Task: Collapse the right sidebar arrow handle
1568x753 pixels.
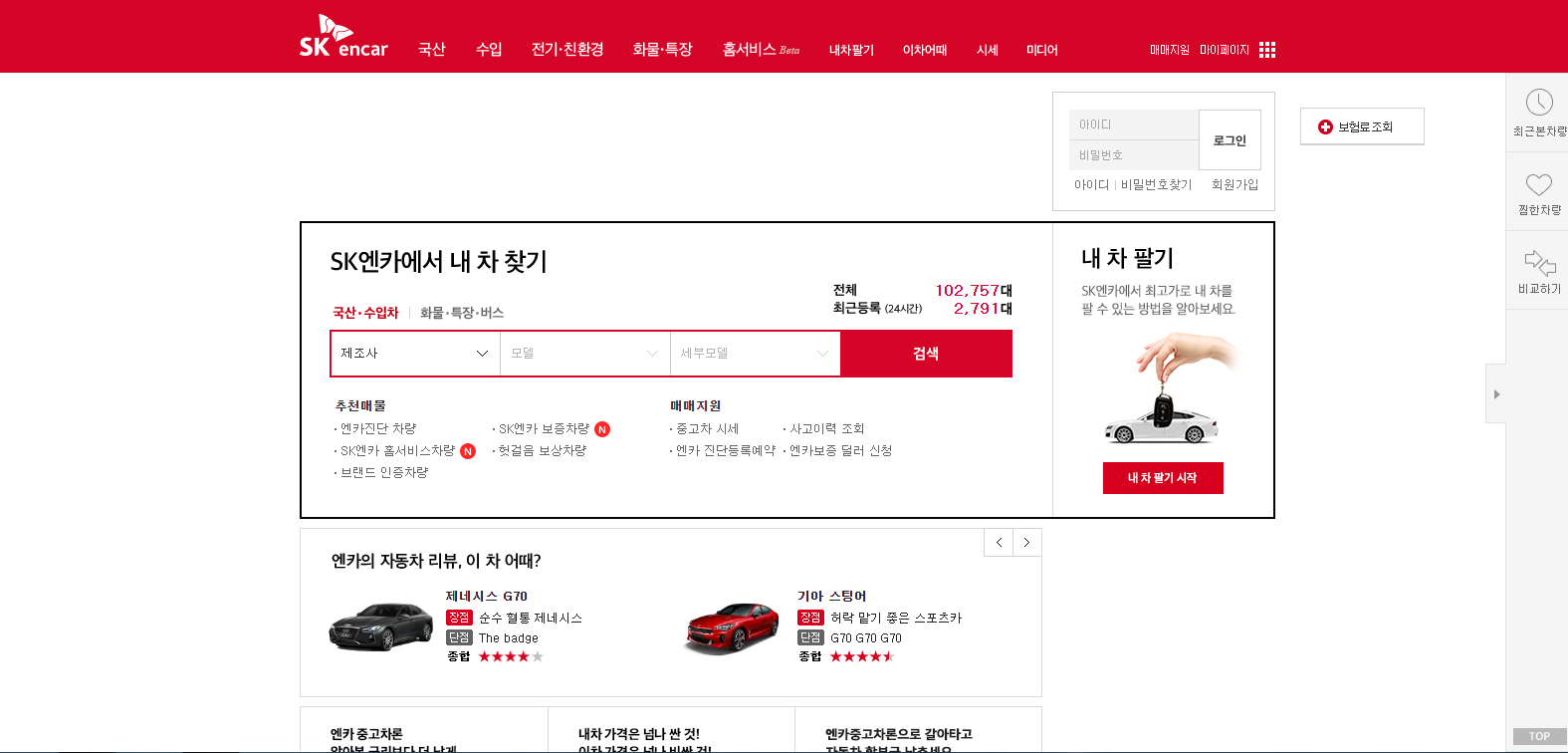Action: [1496, 394]
